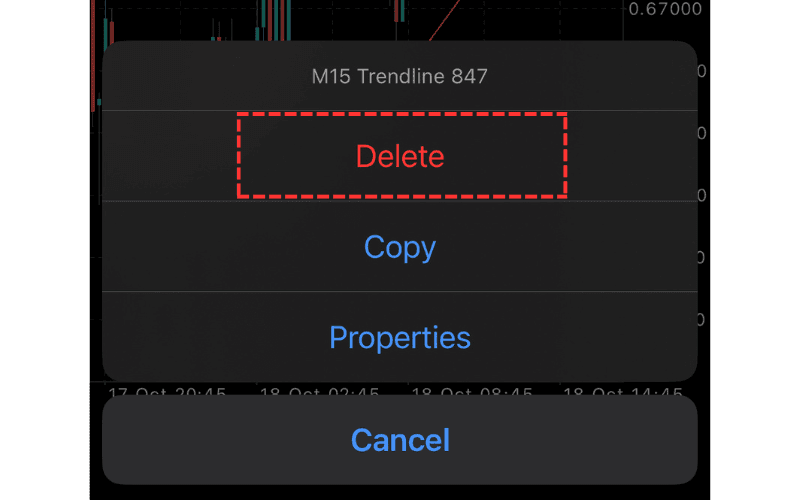Delete the M15 trendline

tap(400, 156)
